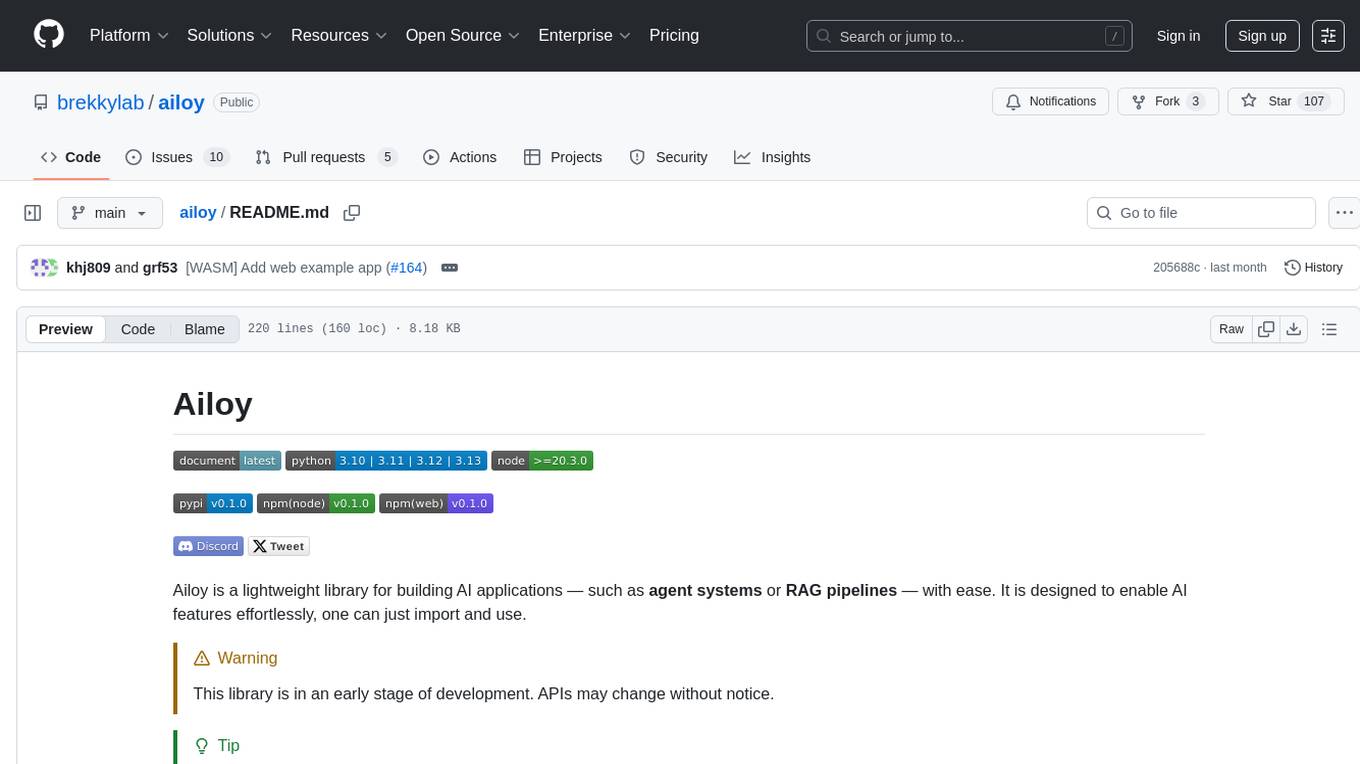
Task: Click the pypi v0.1.0 badge
Action: [213, 503]
